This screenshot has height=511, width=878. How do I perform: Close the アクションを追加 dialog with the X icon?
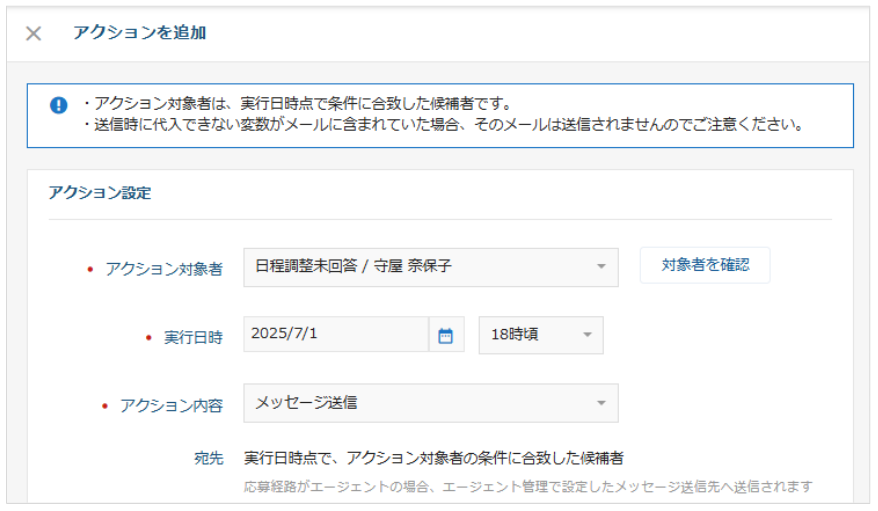33,33
